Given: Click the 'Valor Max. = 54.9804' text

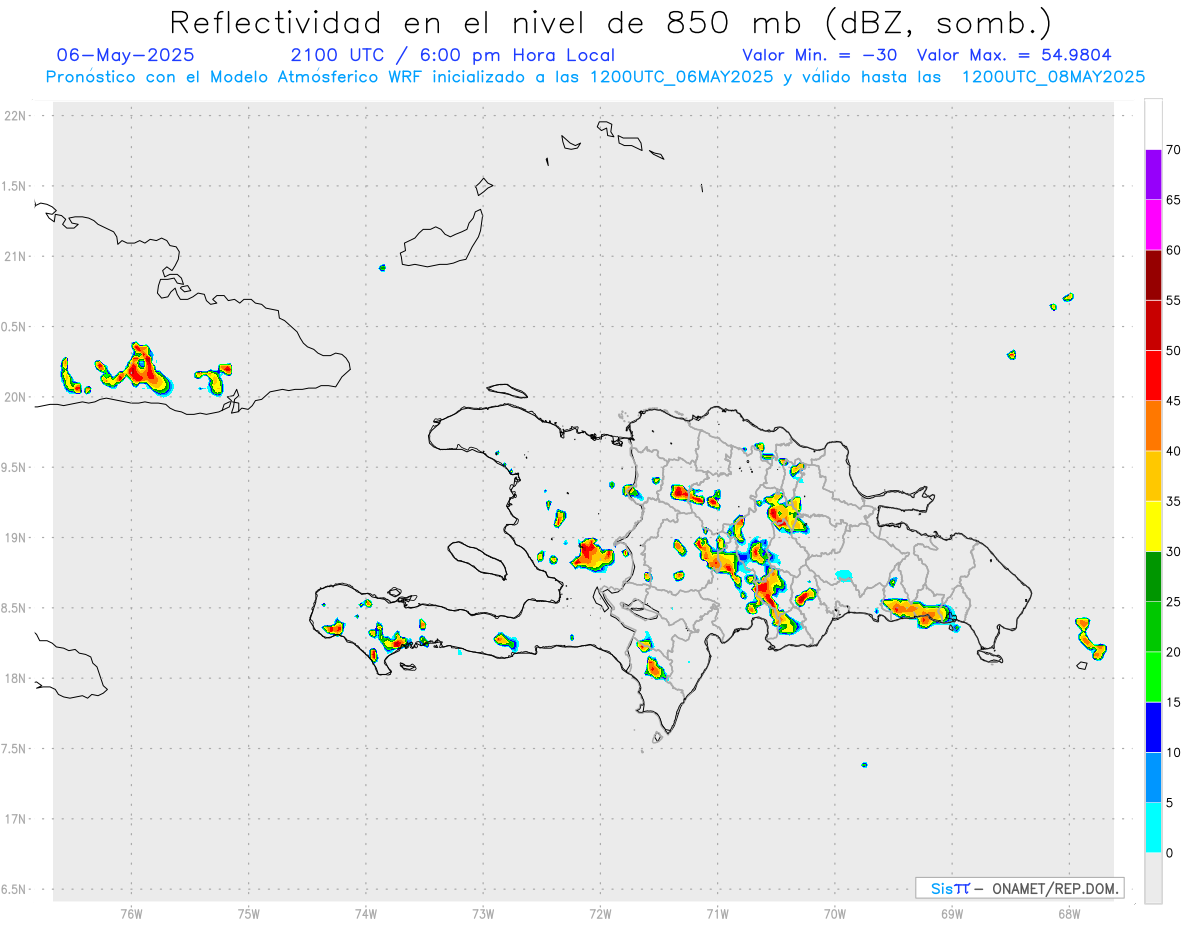Looking at the screenshot, I should [1014, 55].
